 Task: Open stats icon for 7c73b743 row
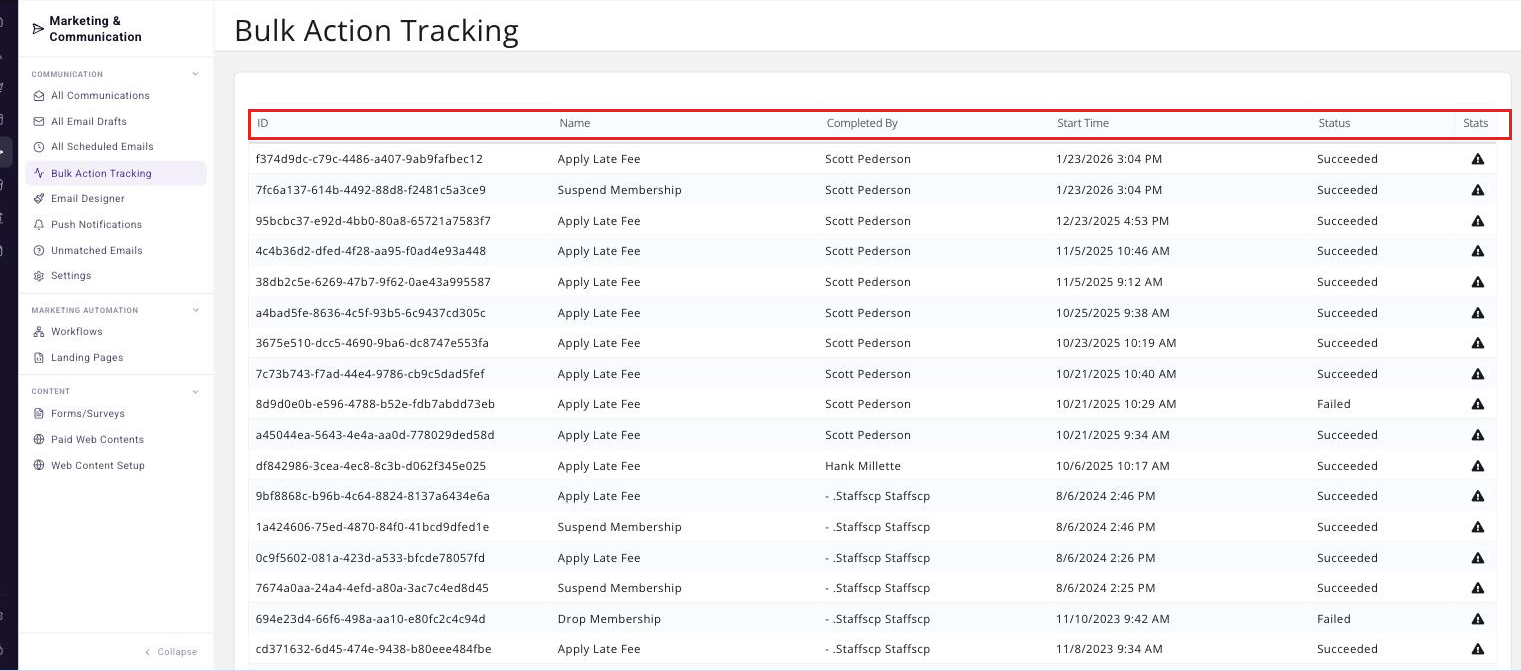[1477, 374]
